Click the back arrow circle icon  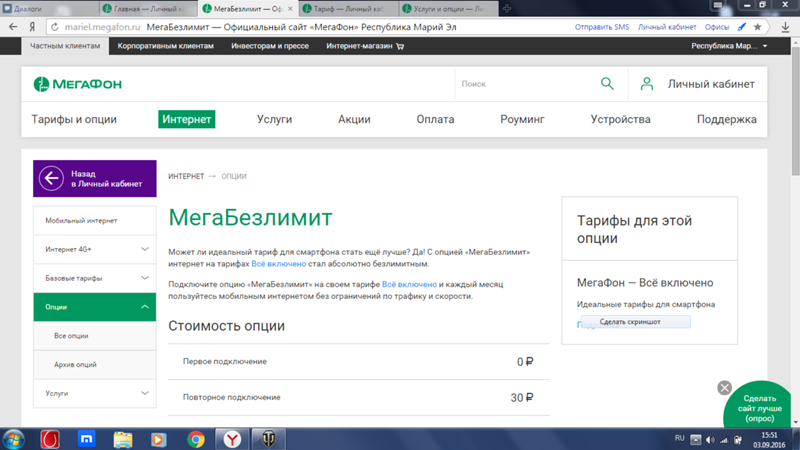point(51,179)
